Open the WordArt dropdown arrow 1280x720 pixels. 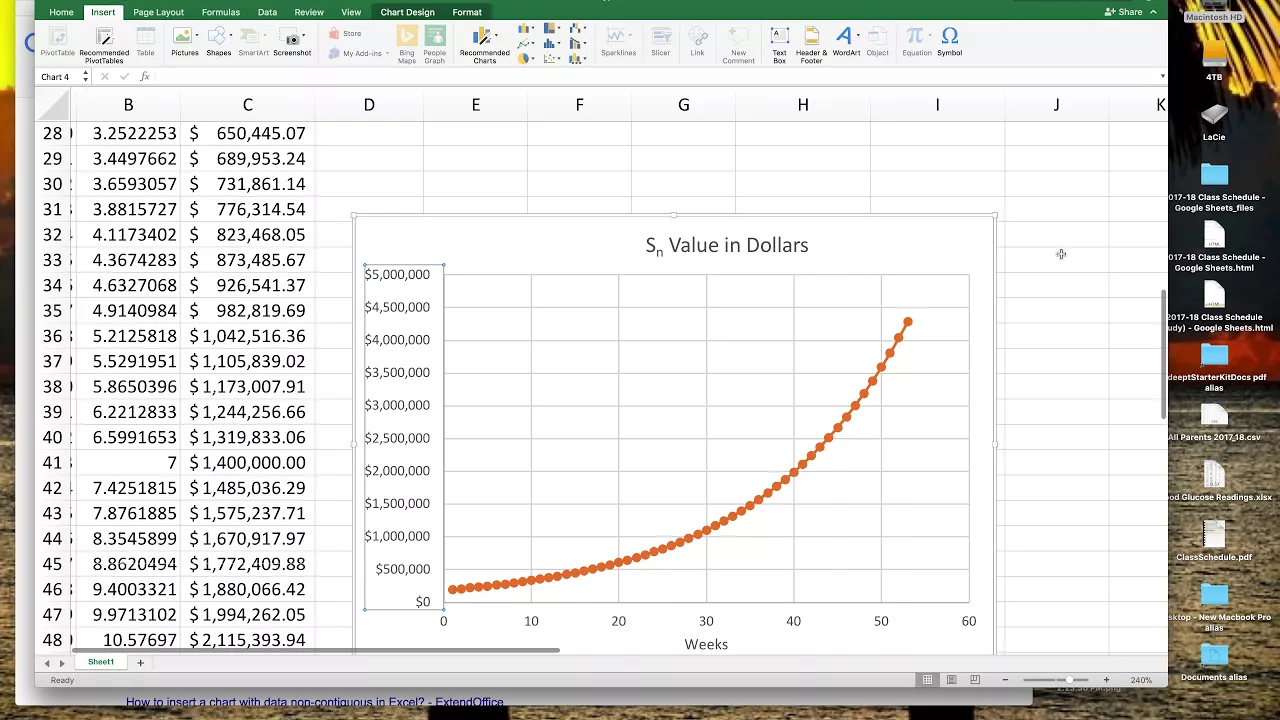tap(857, 36)
